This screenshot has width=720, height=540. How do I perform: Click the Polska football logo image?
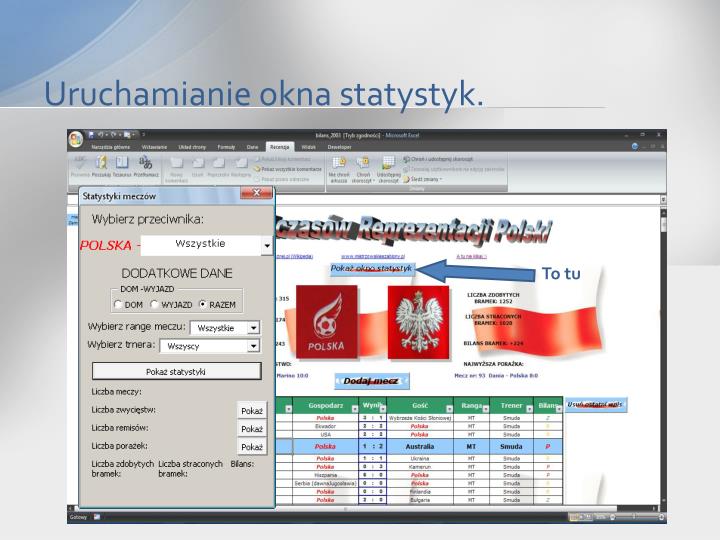point(326,322)
